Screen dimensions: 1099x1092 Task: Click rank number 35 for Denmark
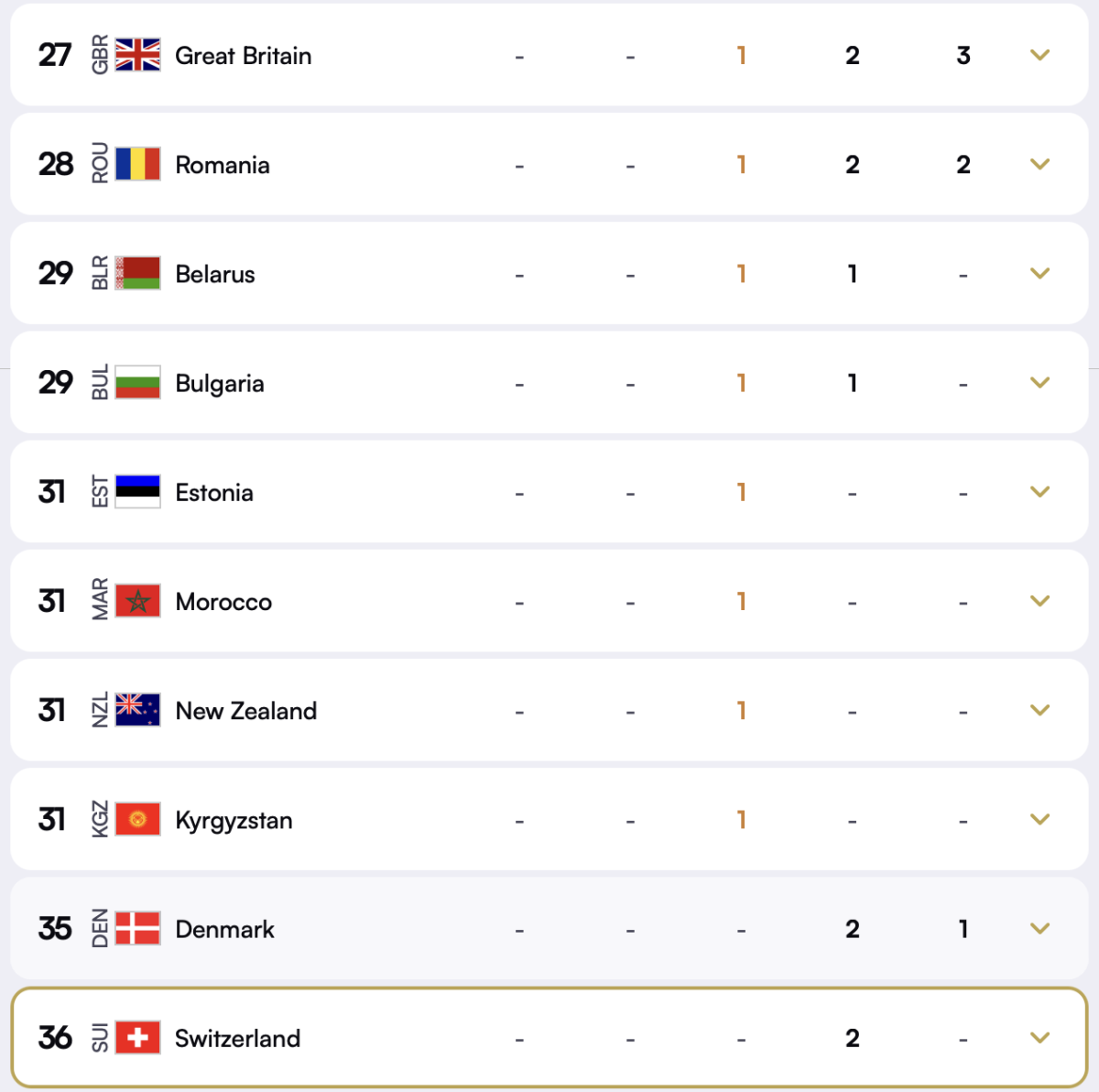[x=55, y=928]
